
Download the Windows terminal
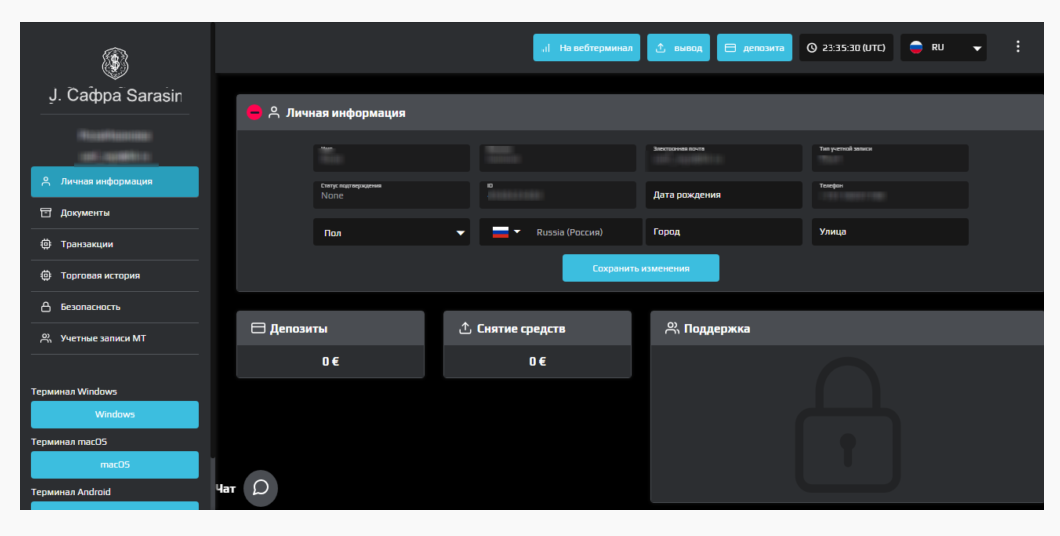115,414
